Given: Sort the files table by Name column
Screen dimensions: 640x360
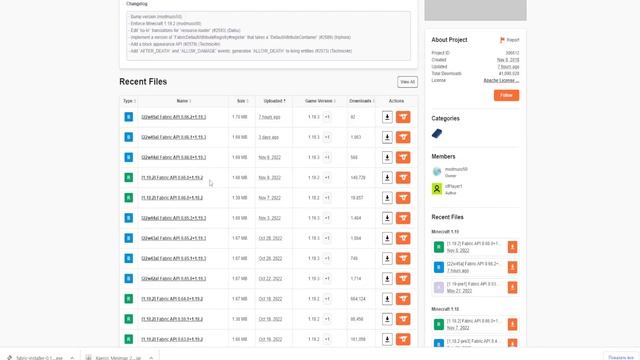Looking at the screenshot, I should point(184,101).
